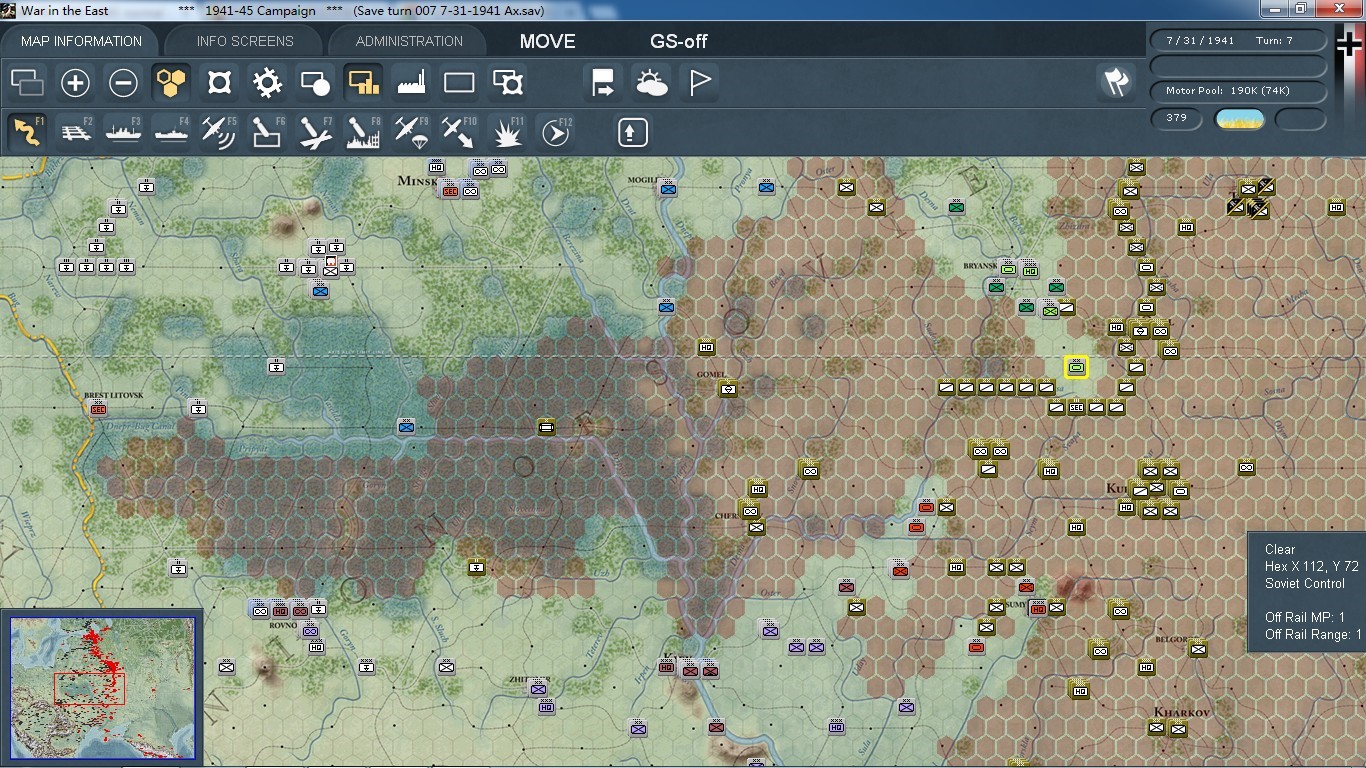The height and width of the screenshot is (768, 1366).
Task: Click the Bryansk city label
Action: [x=980, y=266]
